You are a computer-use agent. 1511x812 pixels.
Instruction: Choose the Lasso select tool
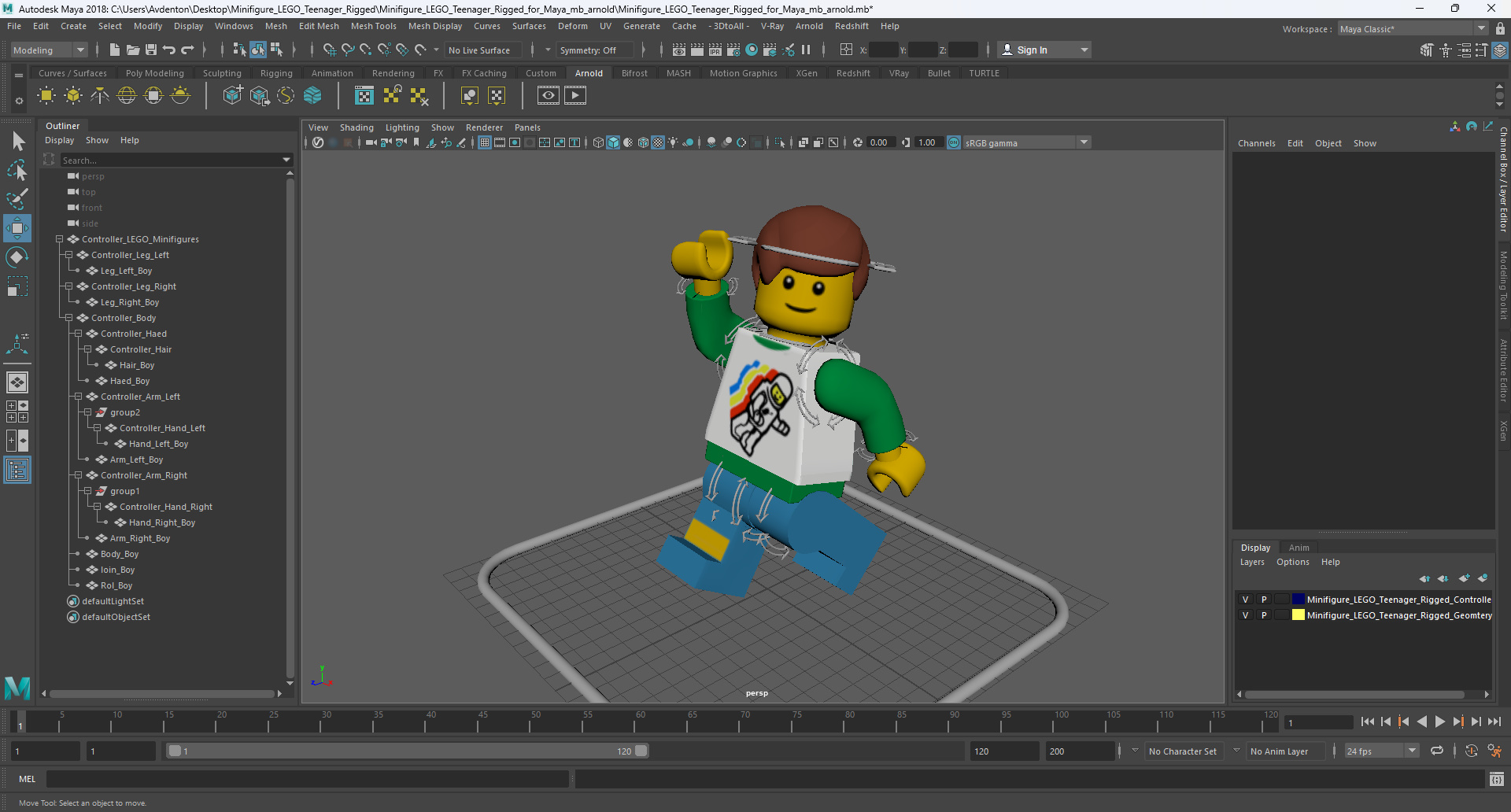tap(17, 170)
